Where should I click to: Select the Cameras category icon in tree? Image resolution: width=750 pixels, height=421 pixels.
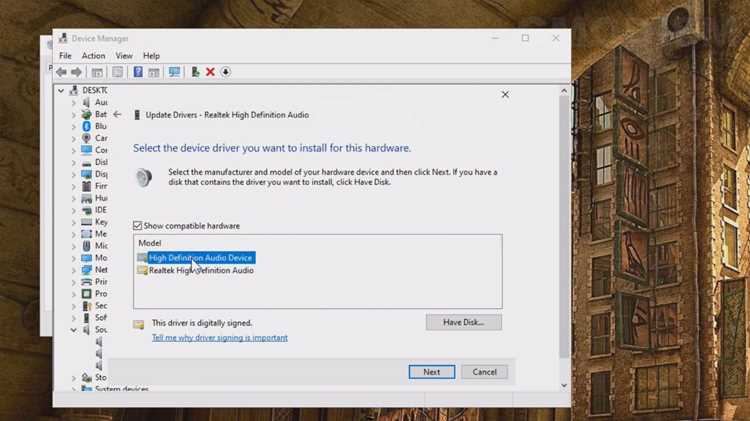point(87,138)
